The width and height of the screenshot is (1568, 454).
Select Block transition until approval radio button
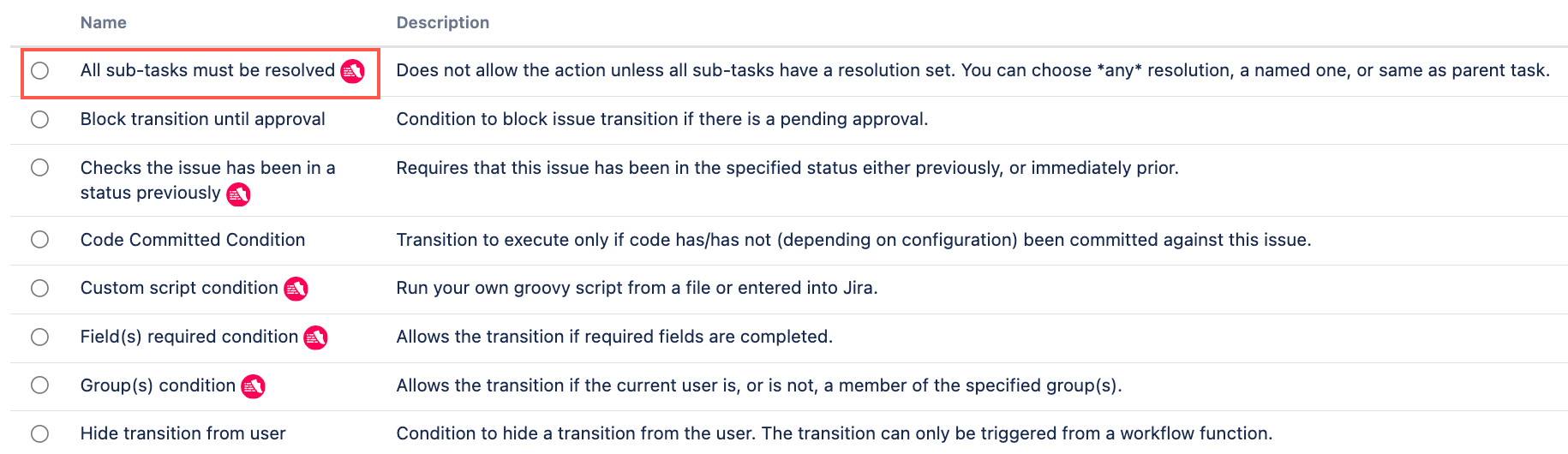click(40, 119)
